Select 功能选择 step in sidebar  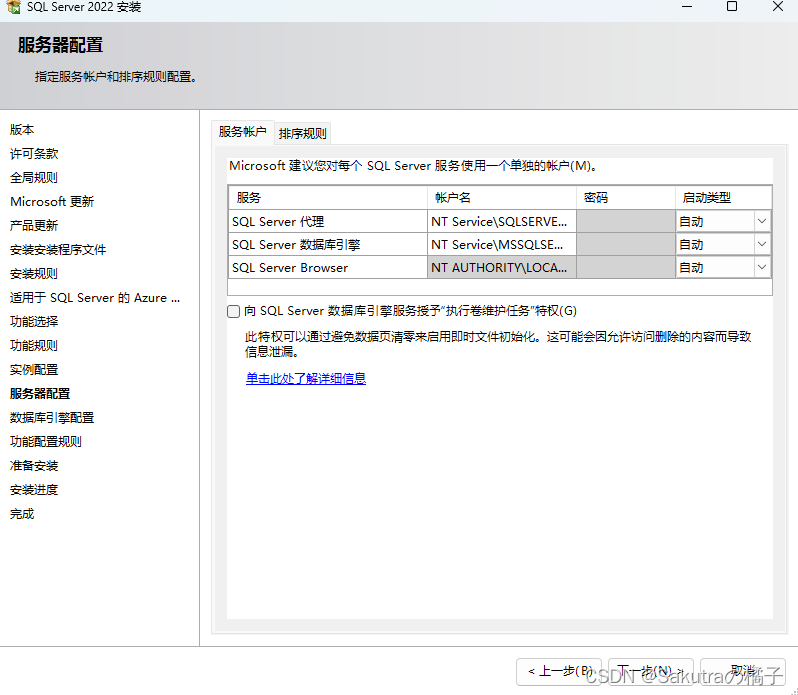click(34, 322)
